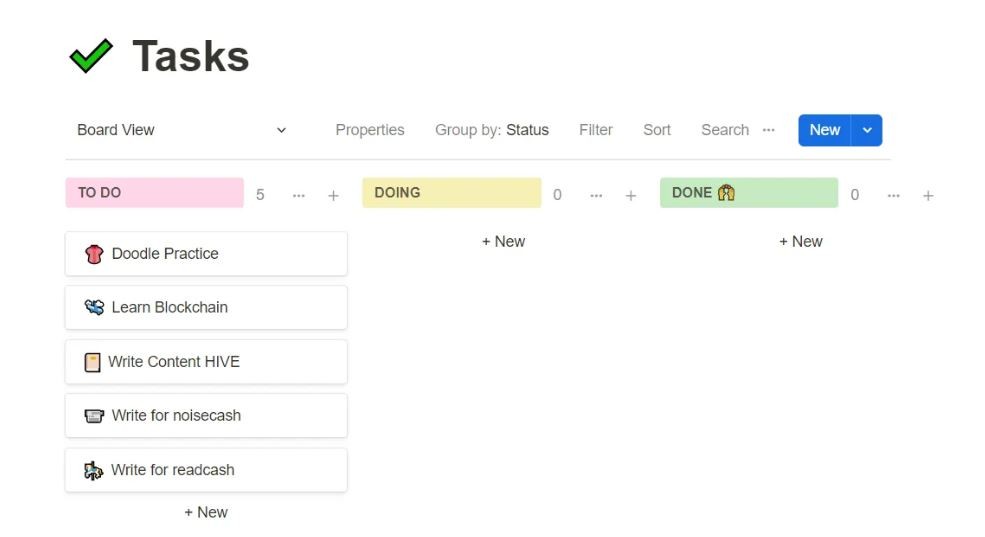Open the Sort menu
Viewport: 985px width, 537px height.
click(657, 130)
